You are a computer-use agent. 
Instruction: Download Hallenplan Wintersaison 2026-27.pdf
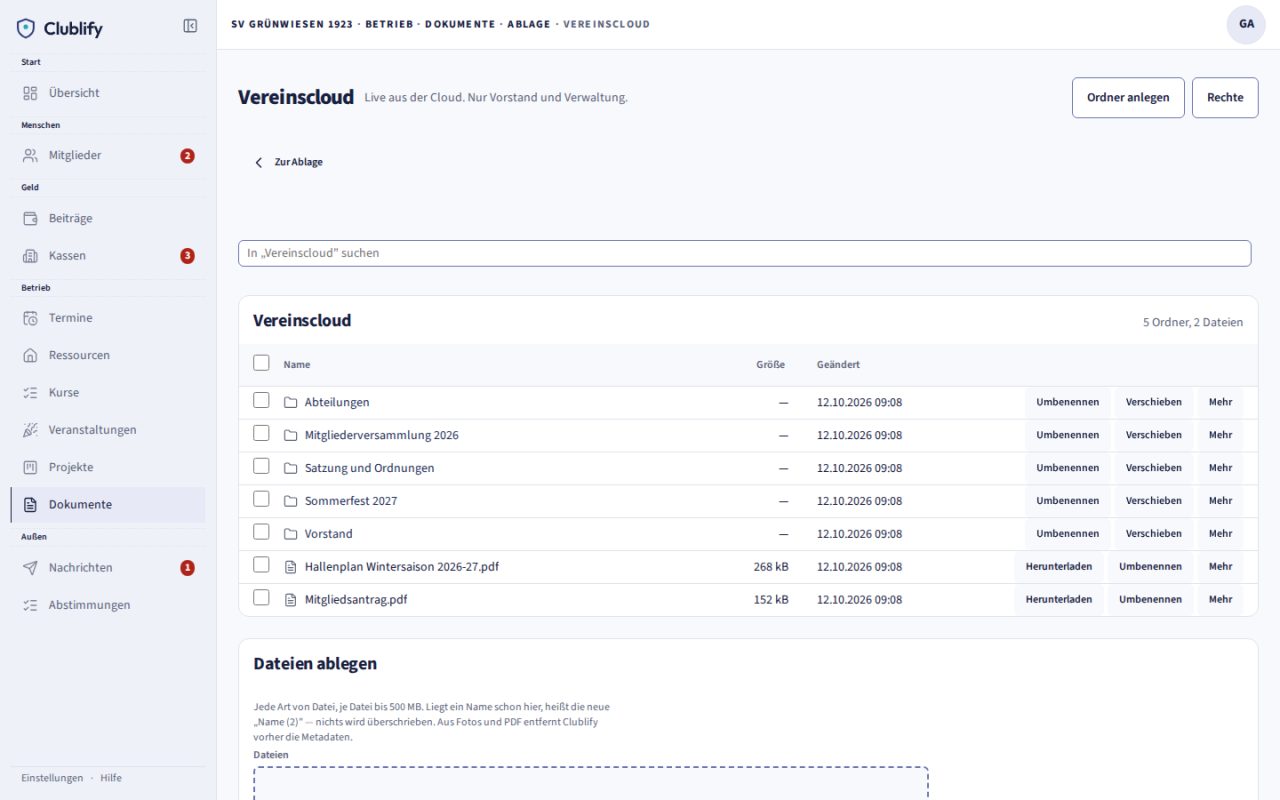pyautogui.click(x=1059, y=567)
